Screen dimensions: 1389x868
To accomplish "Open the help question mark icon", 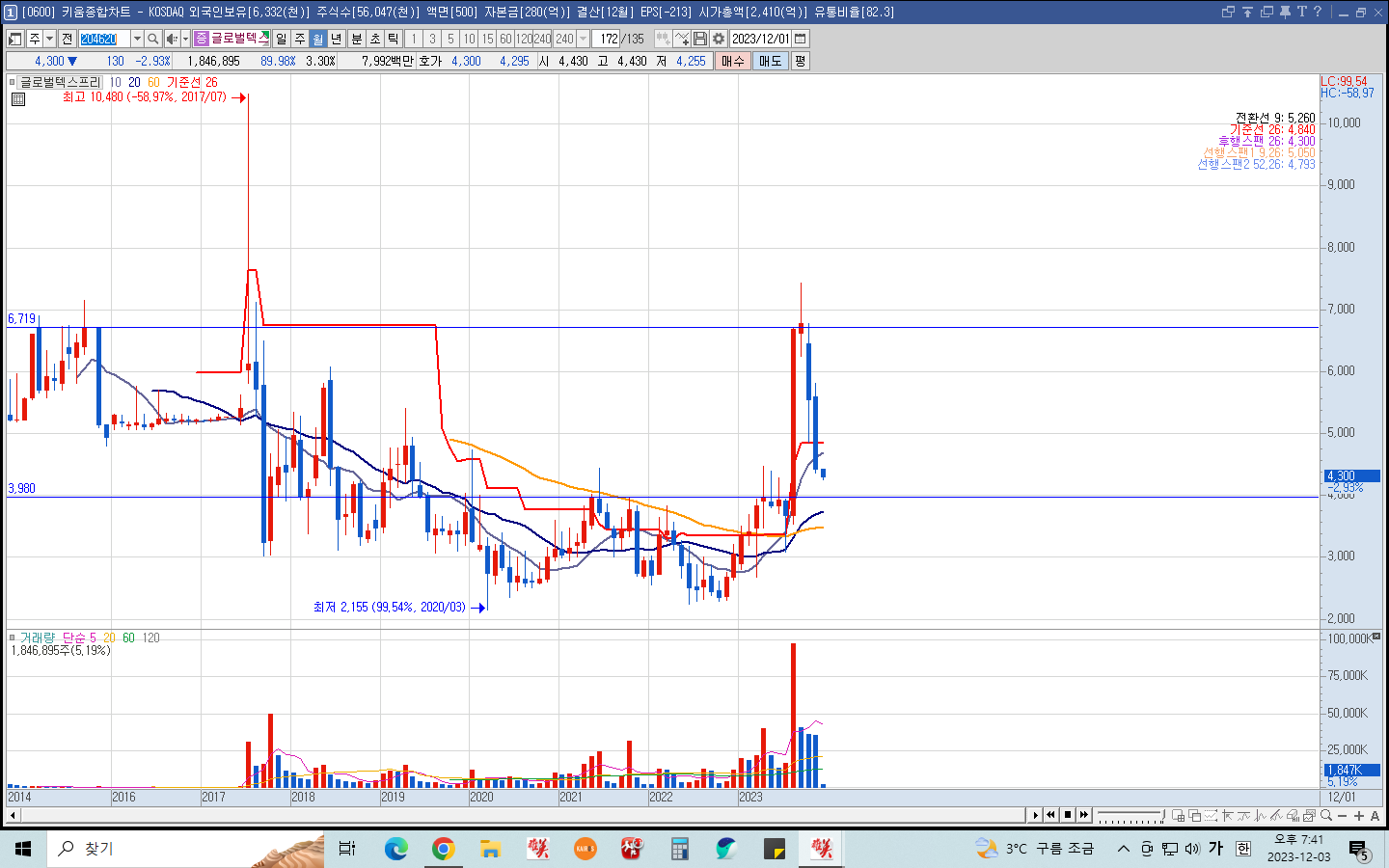I will click(x=1318, y=12).
